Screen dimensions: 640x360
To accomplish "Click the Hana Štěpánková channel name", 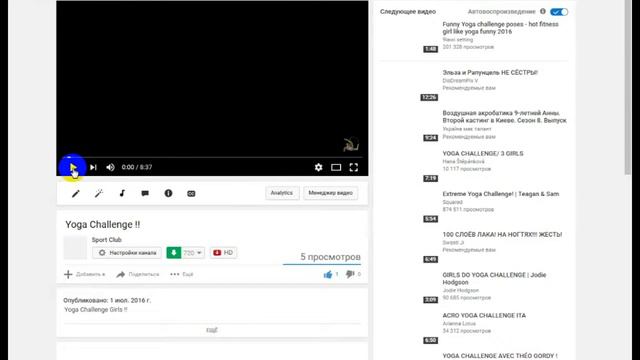I will pyautogui.click(x=463, y=162).
